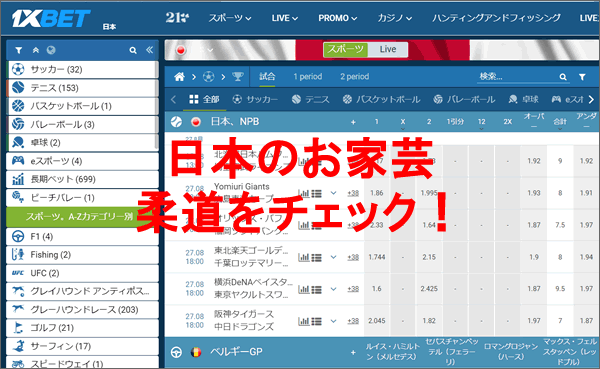Open the +38 markets link for 東北楽天 match
Viewport: 600px width, 369px height.
pyautogui.click(x=353, y=257)
